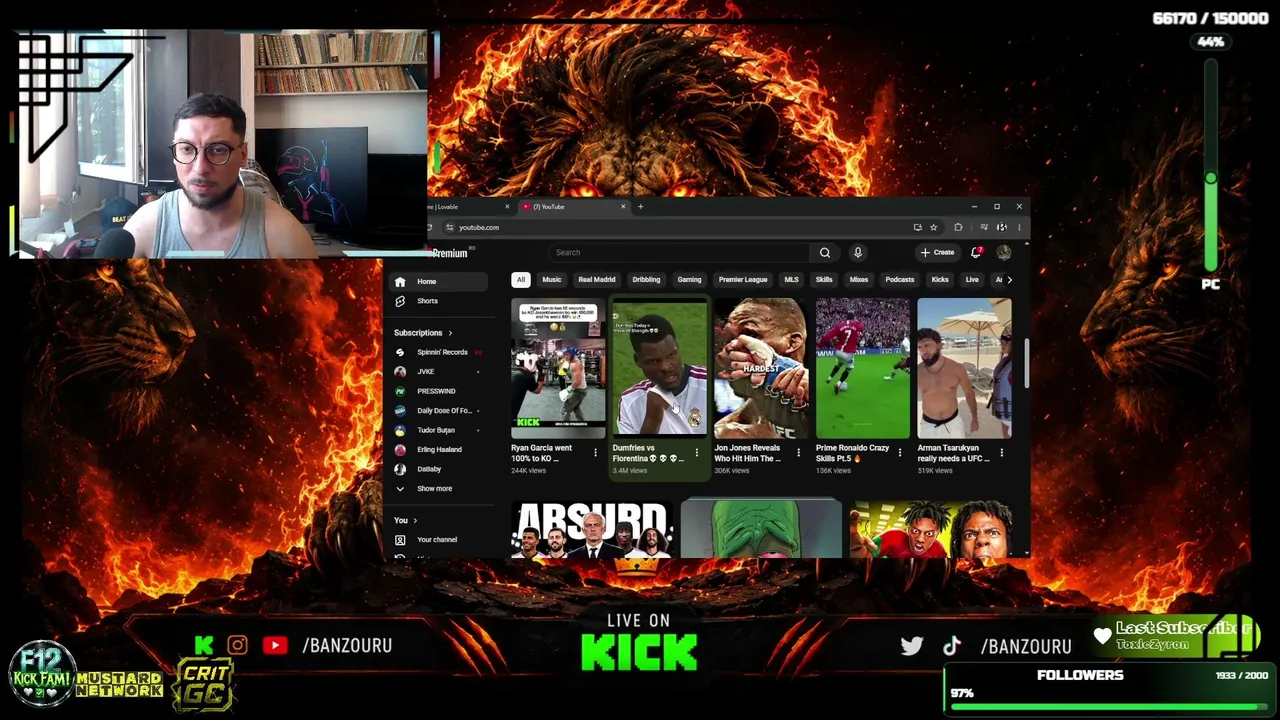This screenshot has height=720, width=1280.
Task: Select the Mixes filter chip
Action: 859,280
